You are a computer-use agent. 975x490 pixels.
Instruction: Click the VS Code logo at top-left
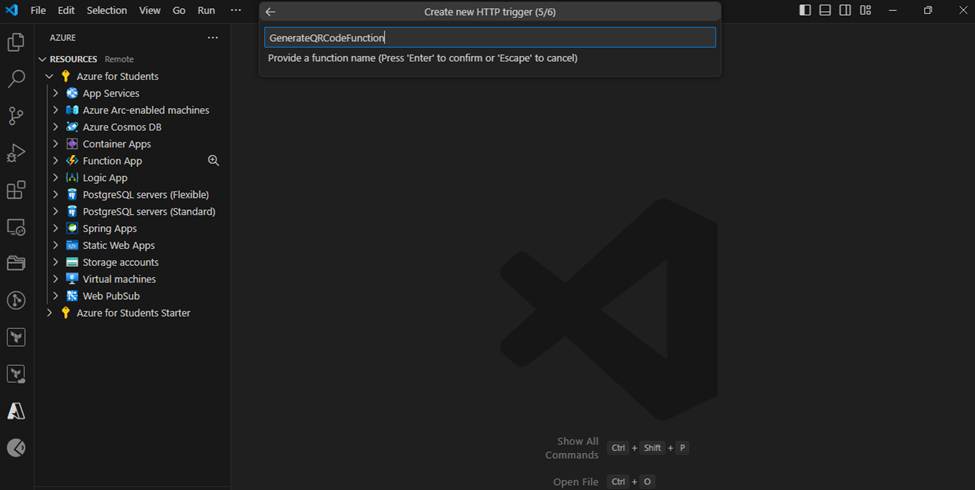(x=12, y=10)
